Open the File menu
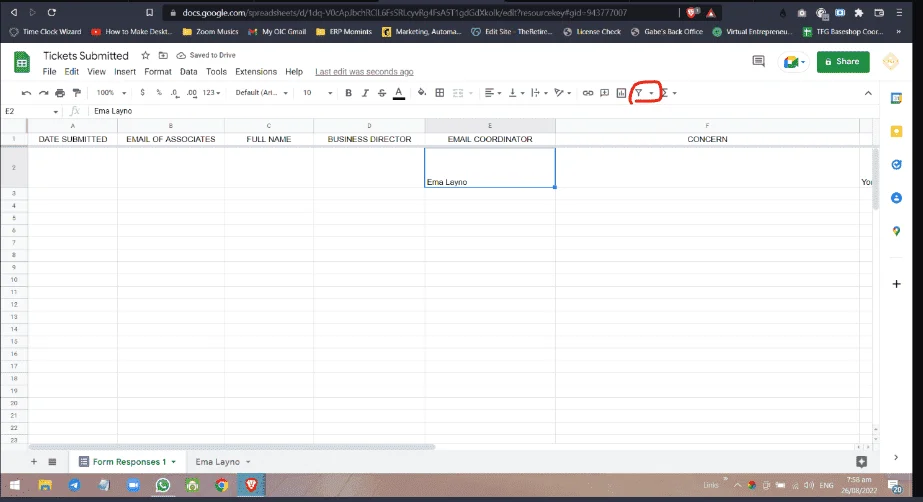Image resolution: width=923 pixels, height=502 pixels. pyautogui.click(x=49, y=72)
